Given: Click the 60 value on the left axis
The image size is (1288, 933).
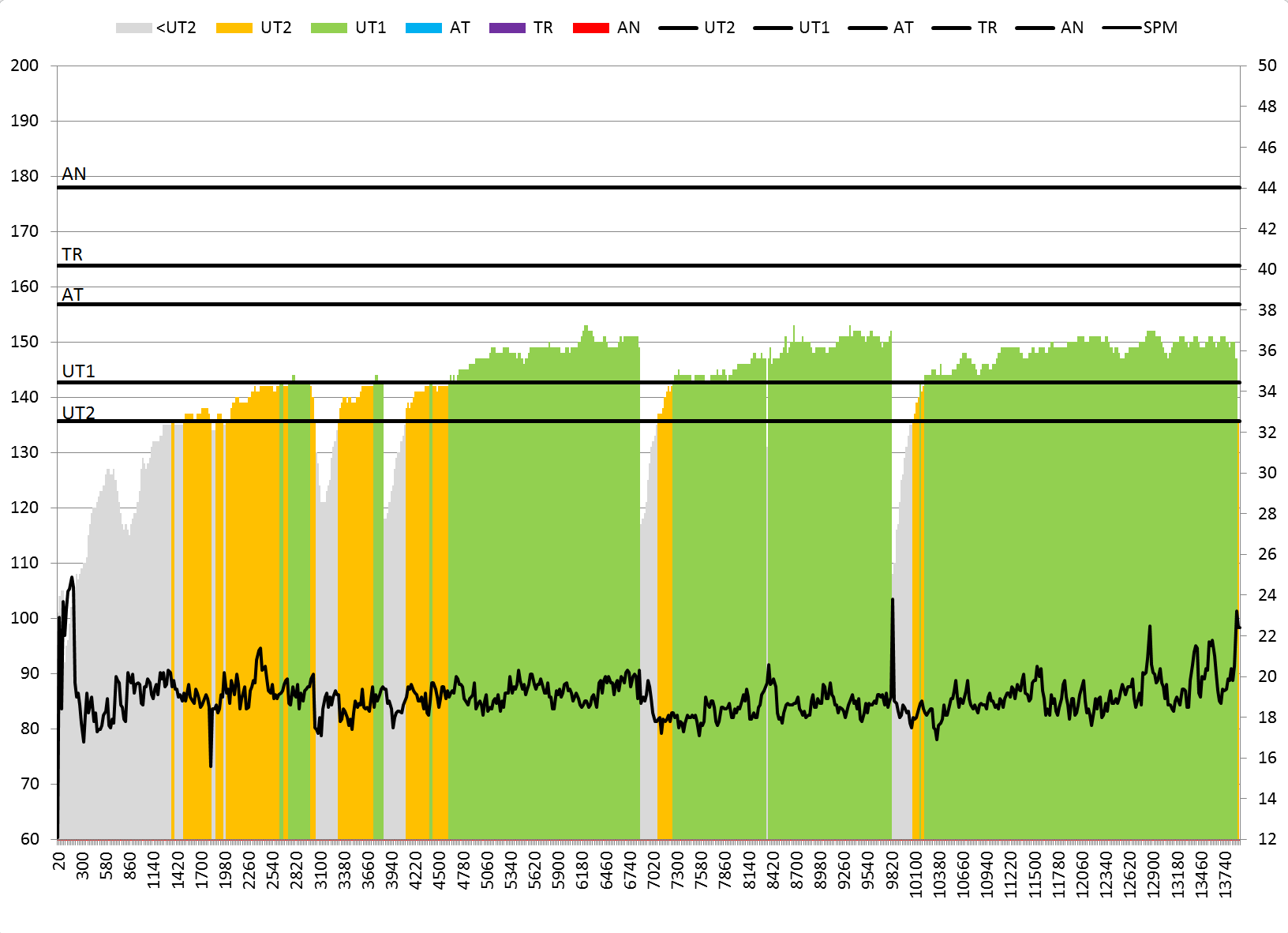Looking at the screenshot, I should [x=29, y=839].
